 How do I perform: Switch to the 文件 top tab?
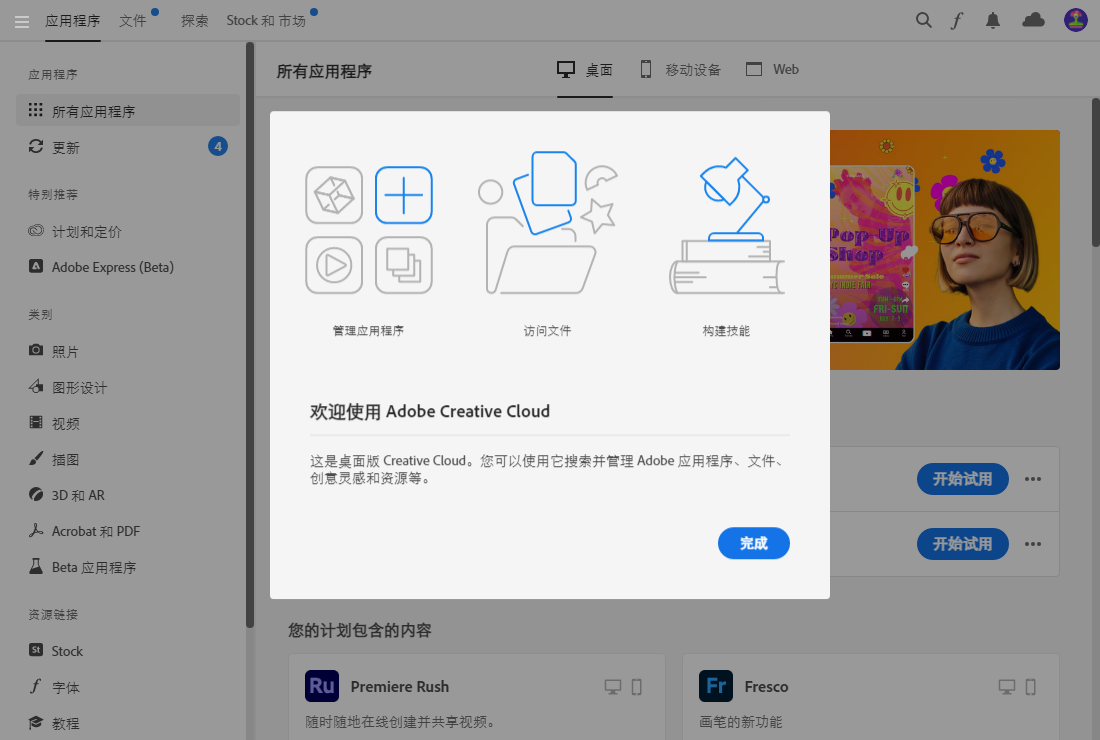pos(133,21)
